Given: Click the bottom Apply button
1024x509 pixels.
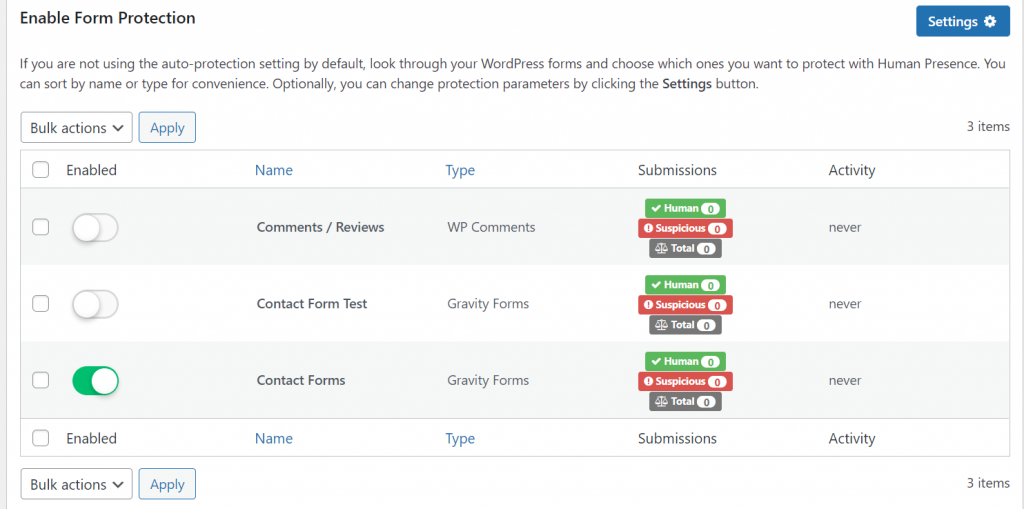Looking at the screenshot, I should click(x=167, y=484).
